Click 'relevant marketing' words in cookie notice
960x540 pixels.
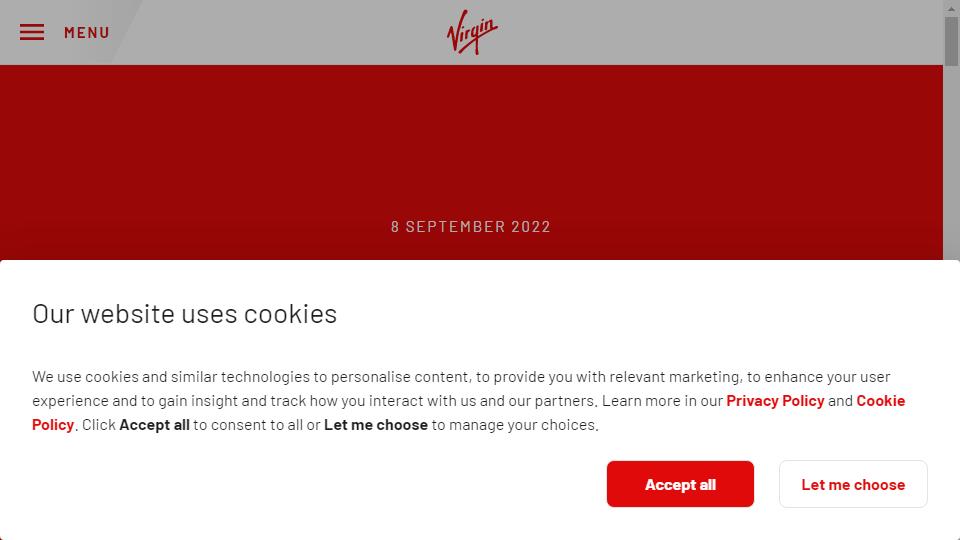pos(675,377)
